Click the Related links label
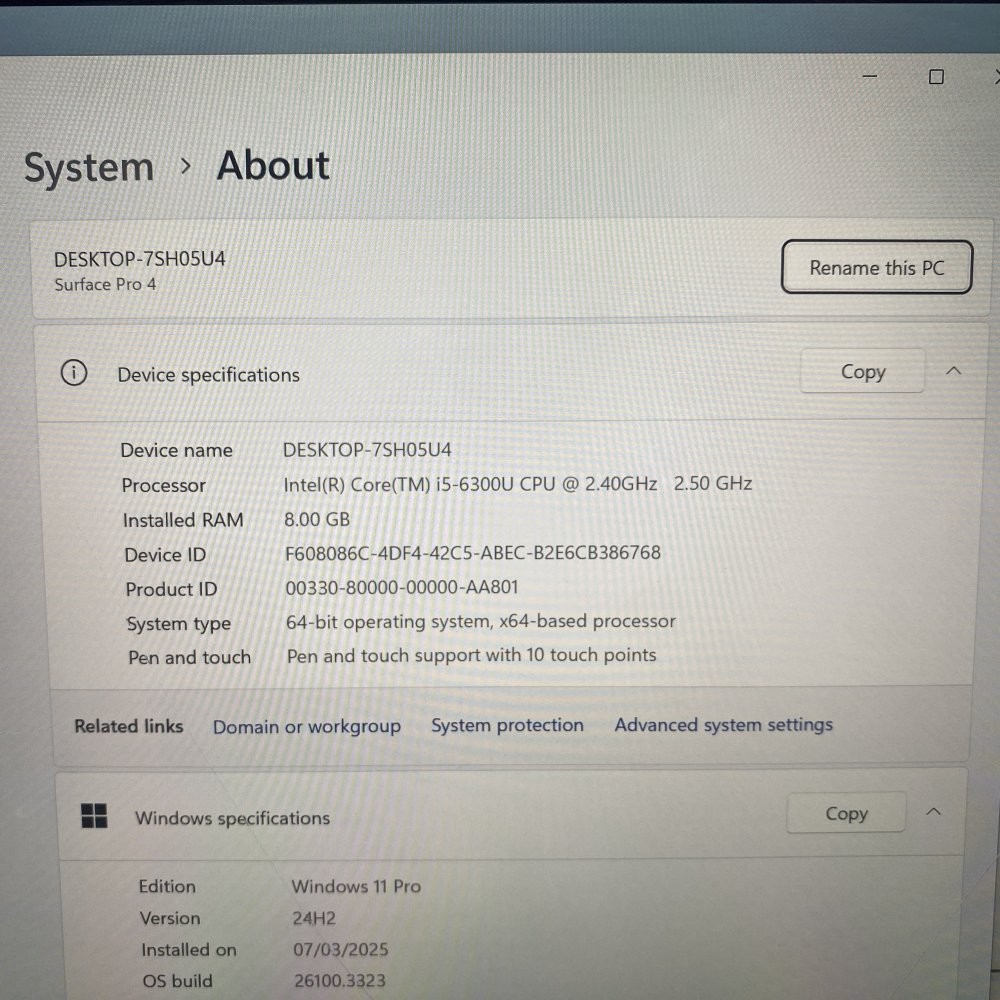 (x=129, y=726)
